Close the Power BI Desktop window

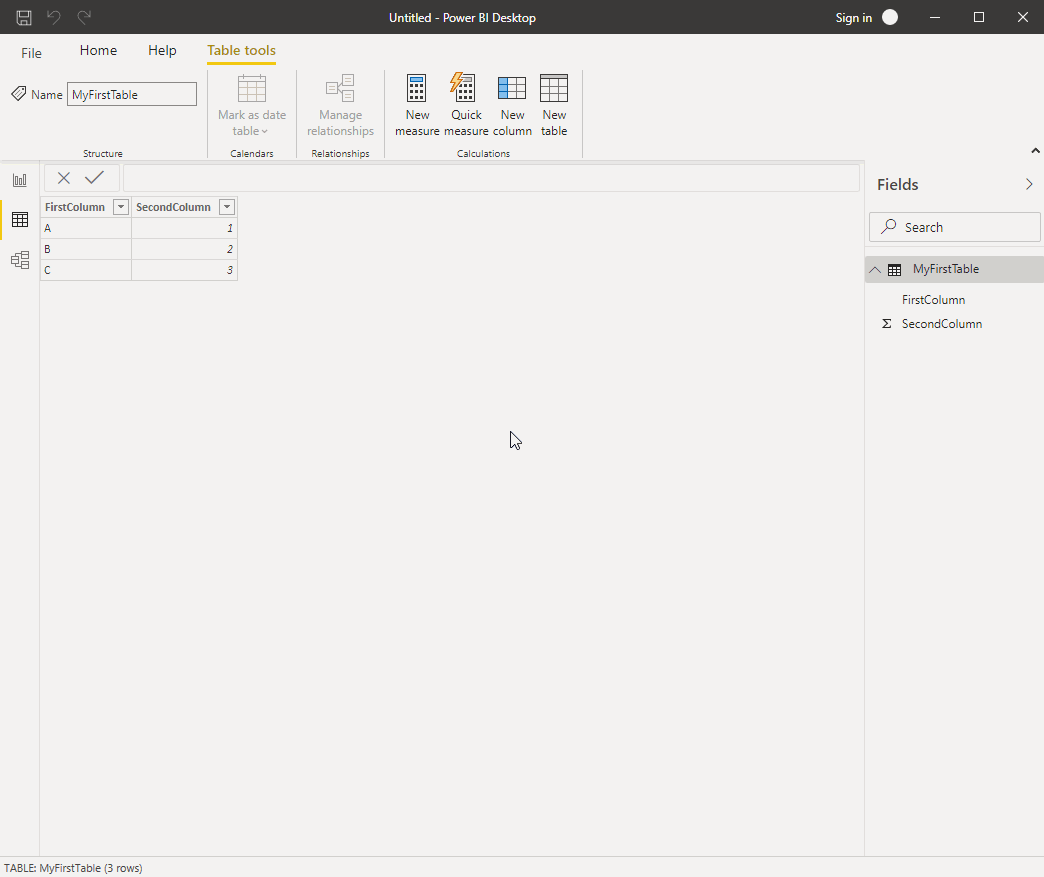tap(1023, 17)
